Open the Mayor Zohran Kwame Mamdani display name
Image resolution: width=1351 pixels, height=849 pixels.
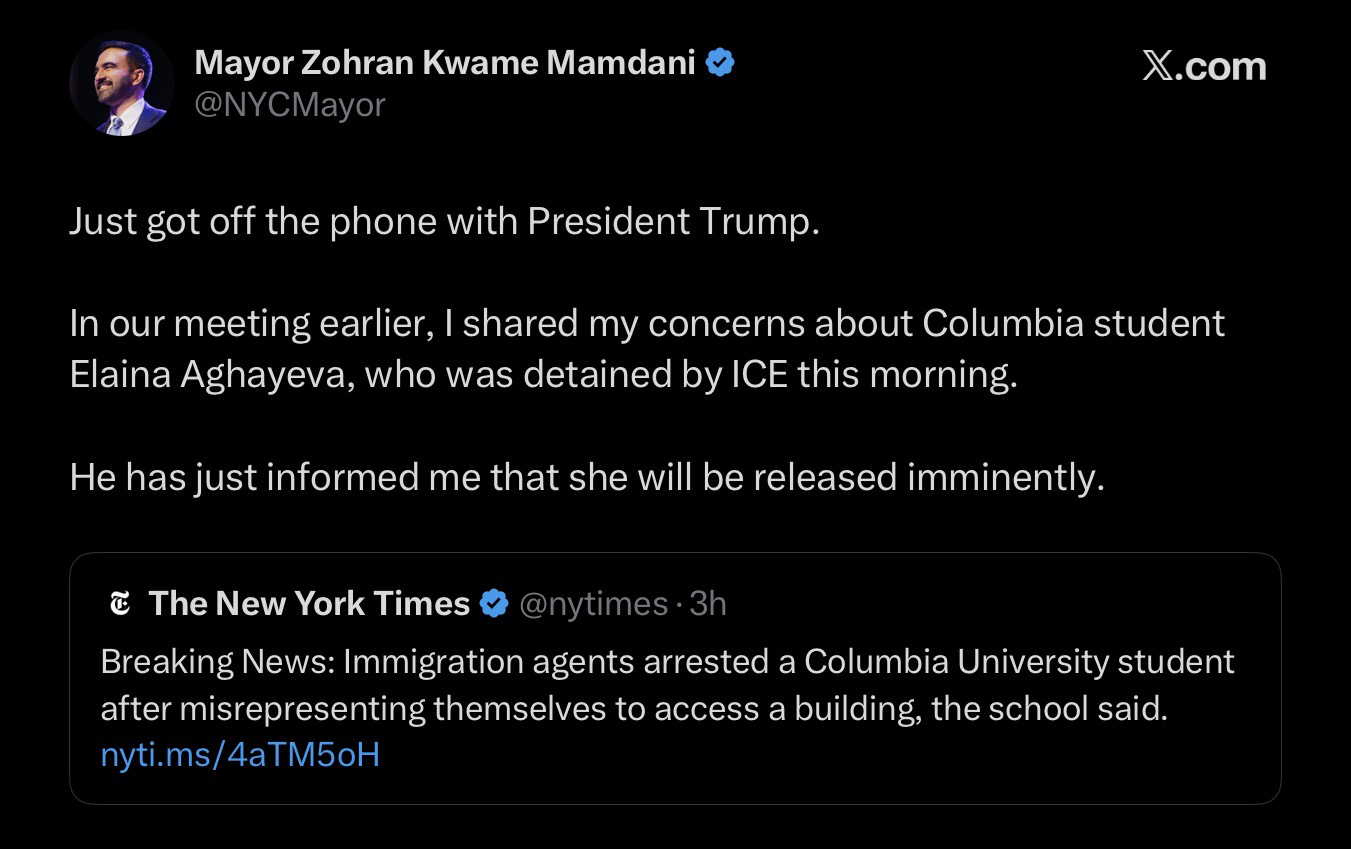444,63
